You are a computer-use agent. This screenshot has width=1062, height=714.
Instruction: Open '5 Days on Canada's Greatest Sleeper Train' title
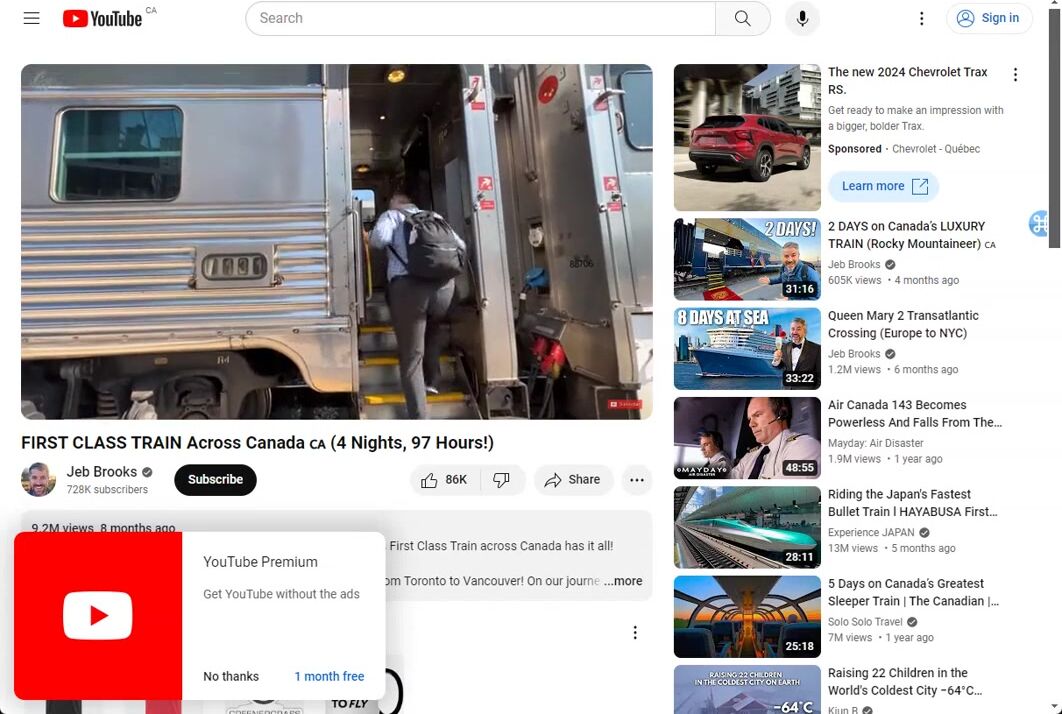[x=913, y=593]
